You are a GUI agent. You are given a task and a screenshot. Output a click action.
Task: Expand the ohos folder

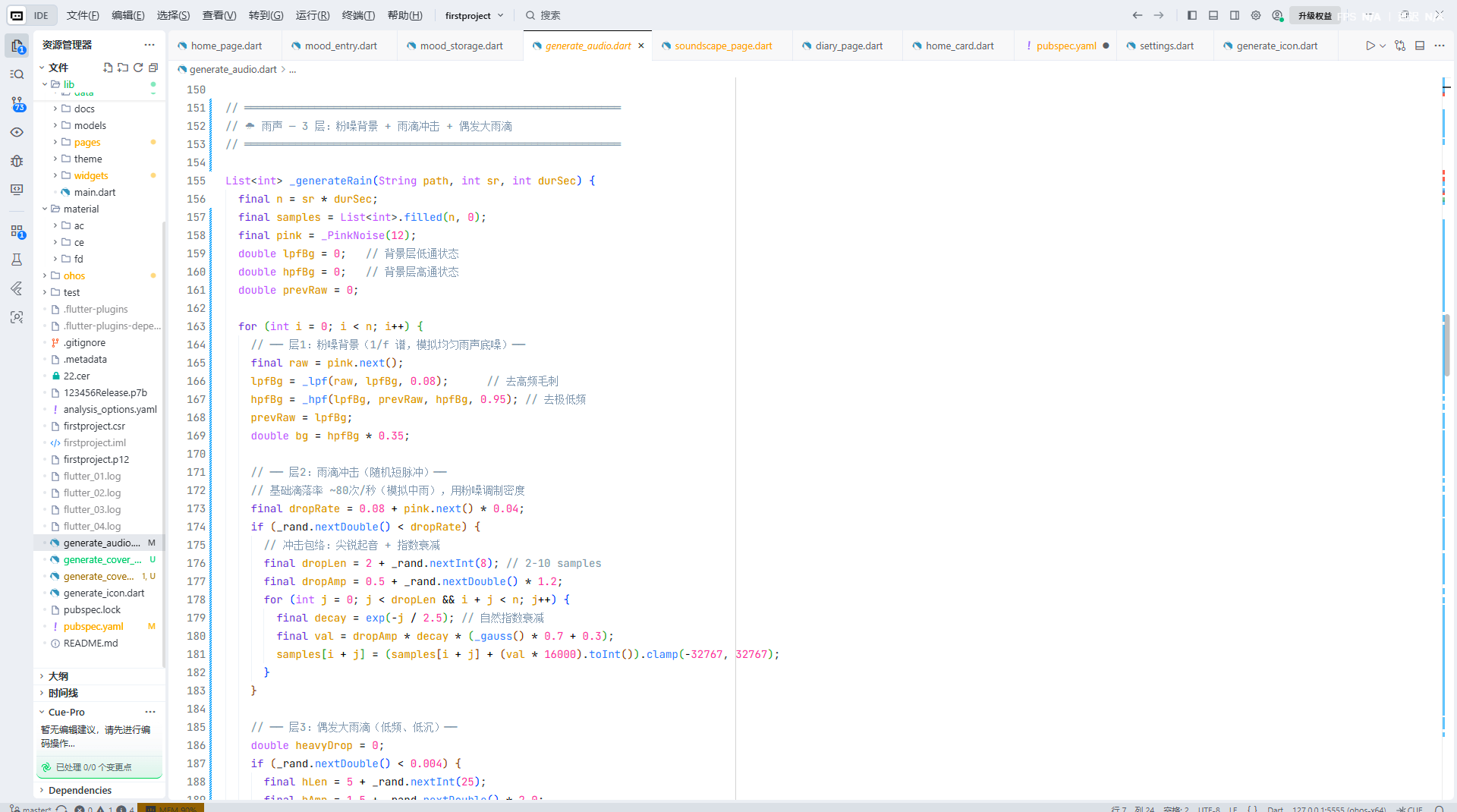pyautogui.click(x=45, y=275)
